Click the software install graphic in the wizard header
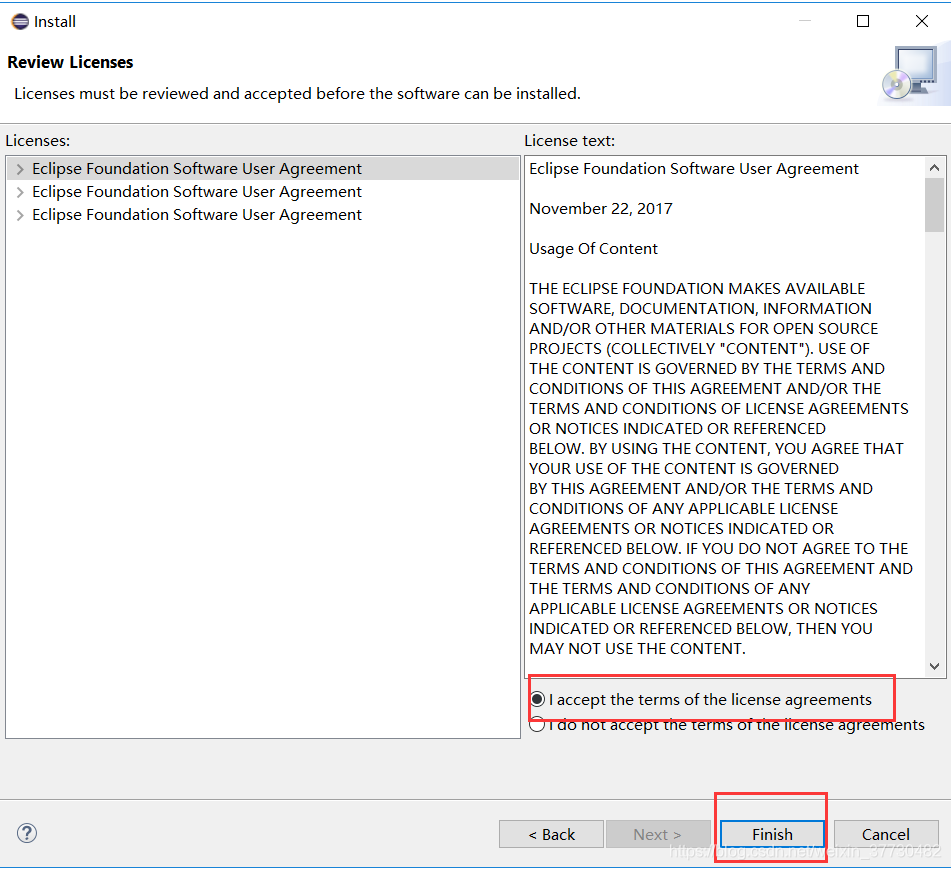This screenshot has width=951, height=870. 912,73
